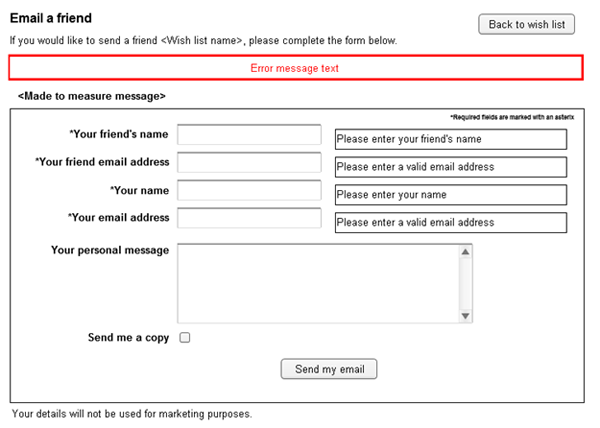
Task: Click the 'Email a friend' heading
Action: (x=51, y=18)
